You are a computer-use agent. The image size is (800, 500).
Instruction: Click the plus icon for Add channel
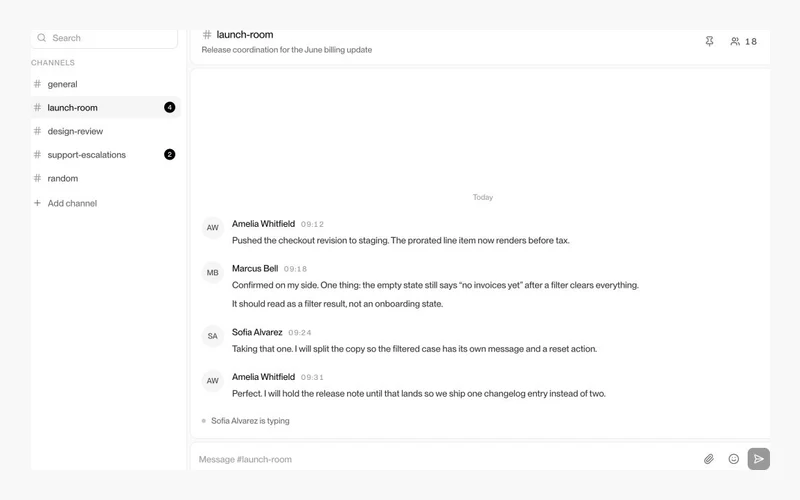click(x=37, y=203)
